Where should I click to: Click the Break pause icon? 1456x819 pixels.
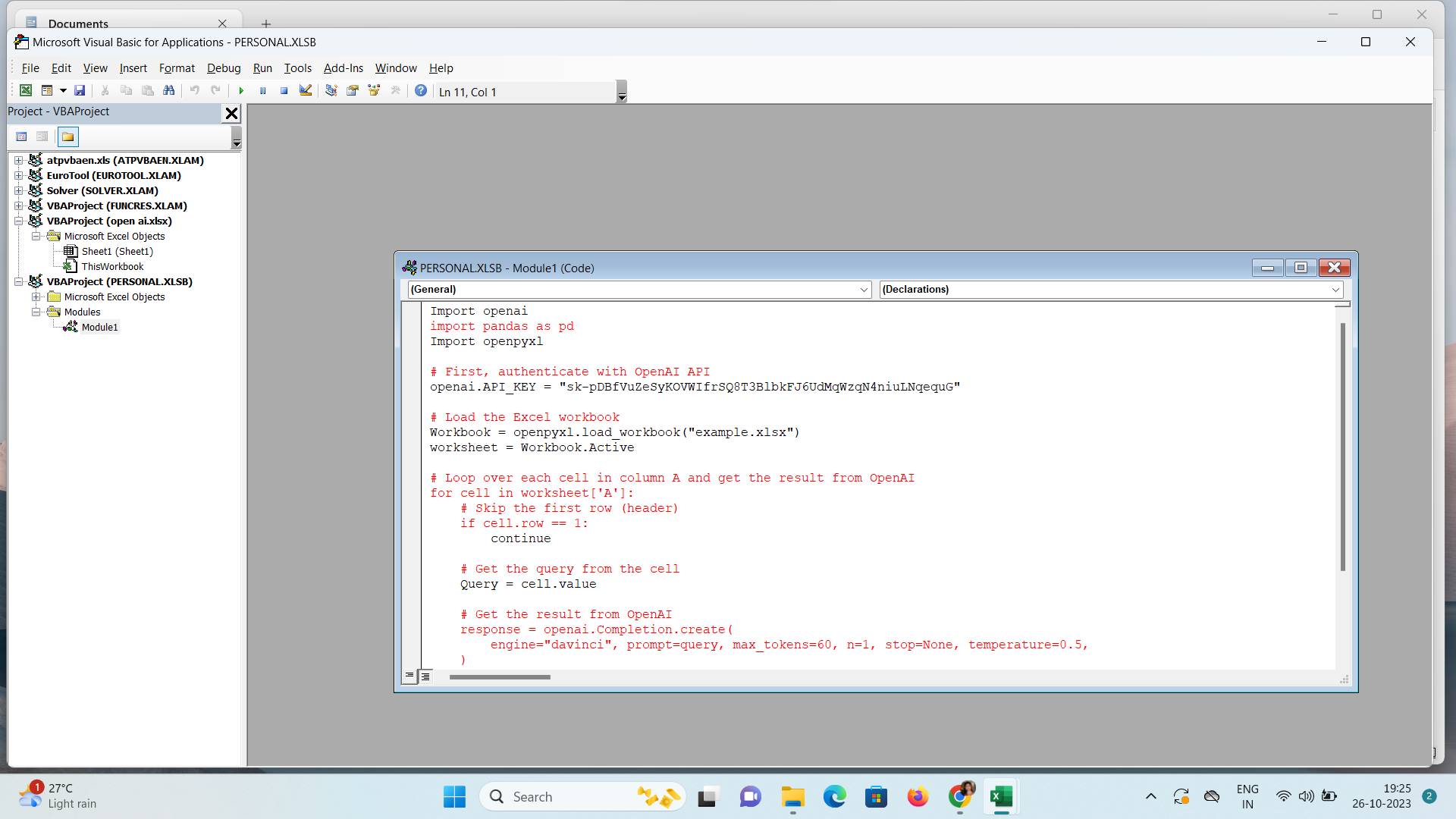click(262, 91)
